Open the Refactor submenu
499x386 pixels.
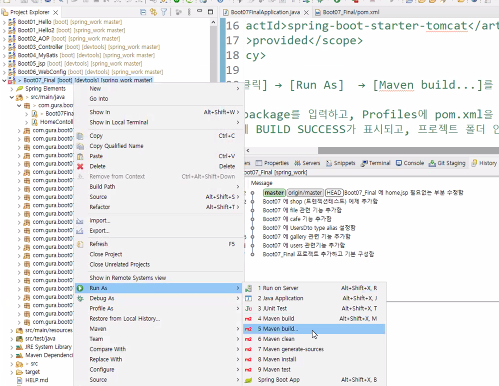click(158, 207)
